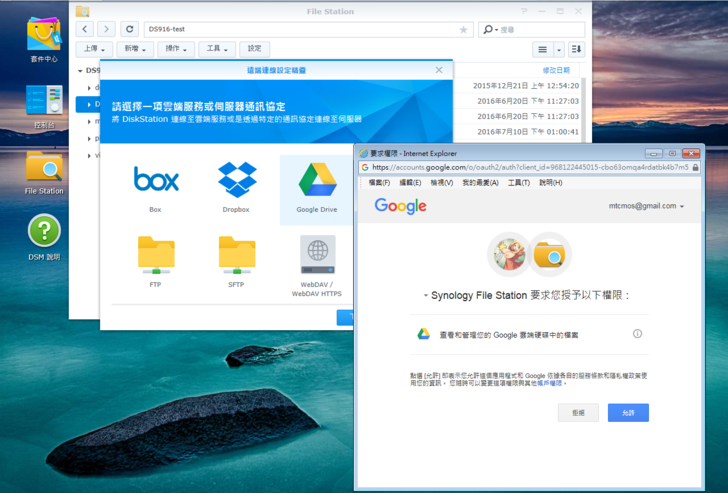Click the info icon beside Drive permission
This screenshot has width=728, height=493.
637,334
